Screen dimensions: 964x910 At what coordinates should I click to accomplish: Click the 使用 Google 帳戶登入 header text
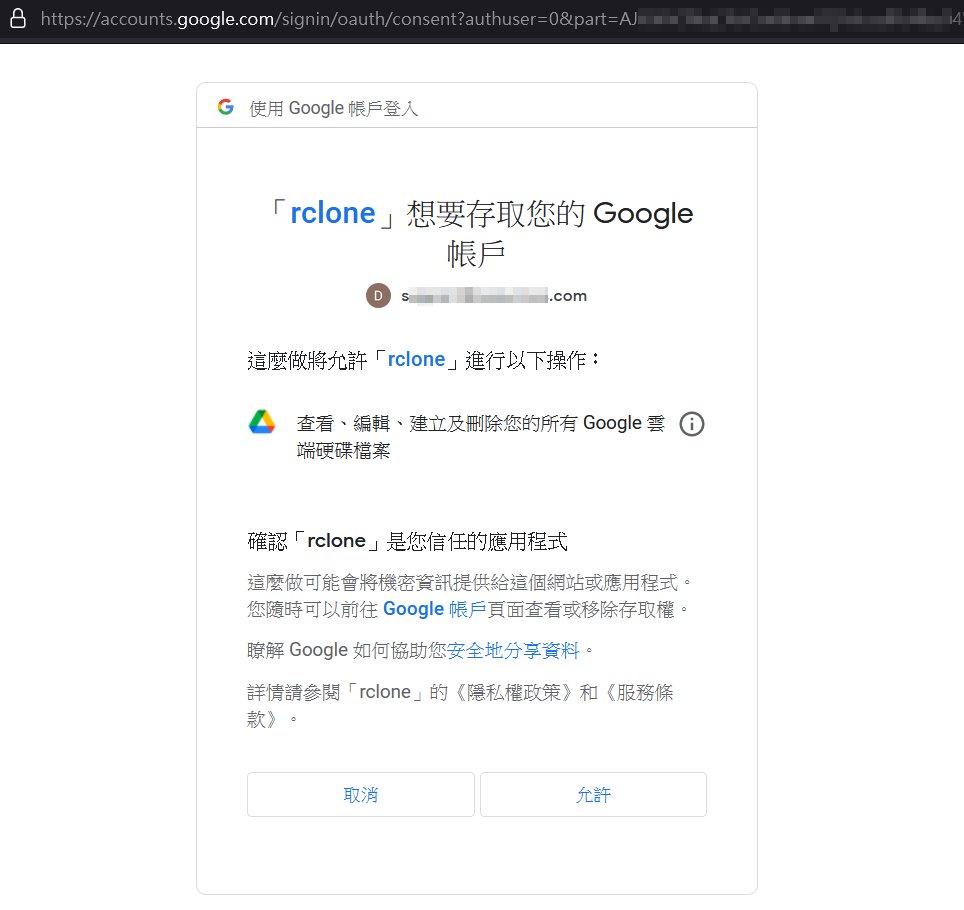click(334, 108)
